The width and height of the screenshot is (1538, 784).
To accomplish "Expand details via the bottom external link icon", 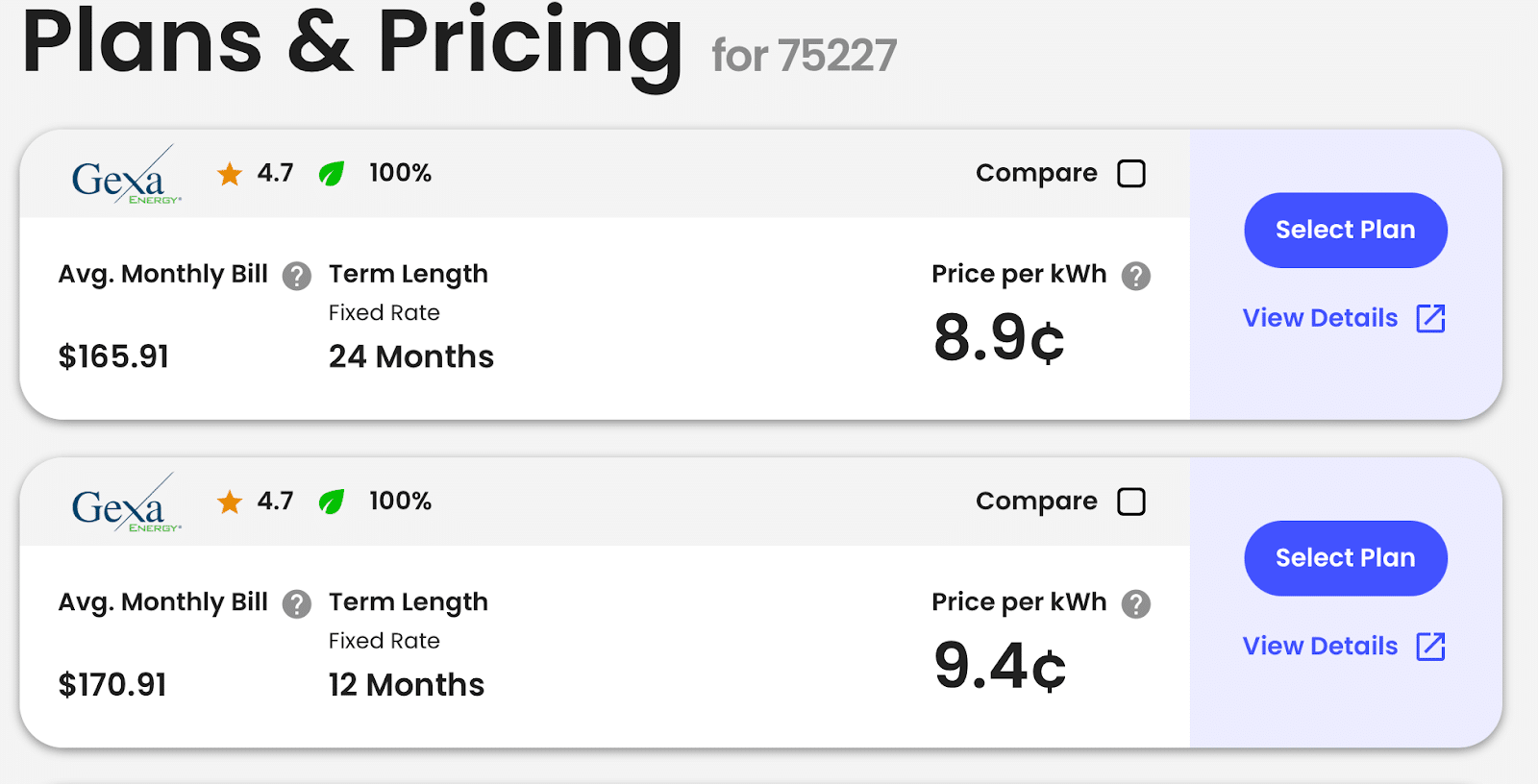I will coord(1431,647).
